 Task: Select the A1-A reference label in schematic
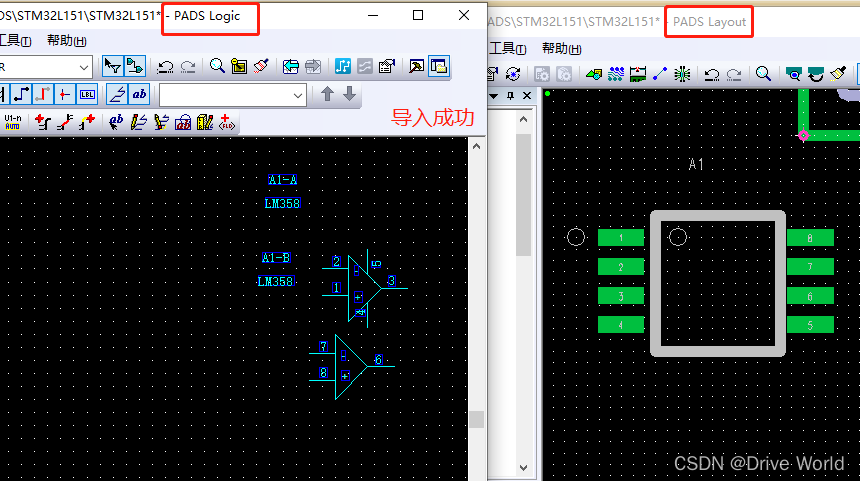tap(282, 179)
